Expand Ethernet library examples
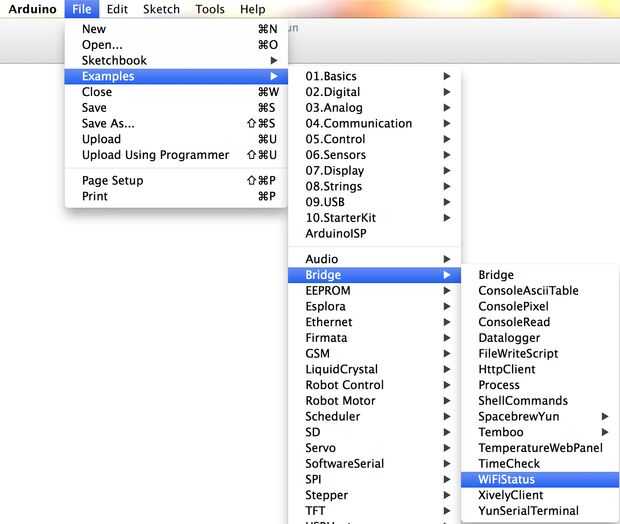Screen dimensions: 620x524 374,322
